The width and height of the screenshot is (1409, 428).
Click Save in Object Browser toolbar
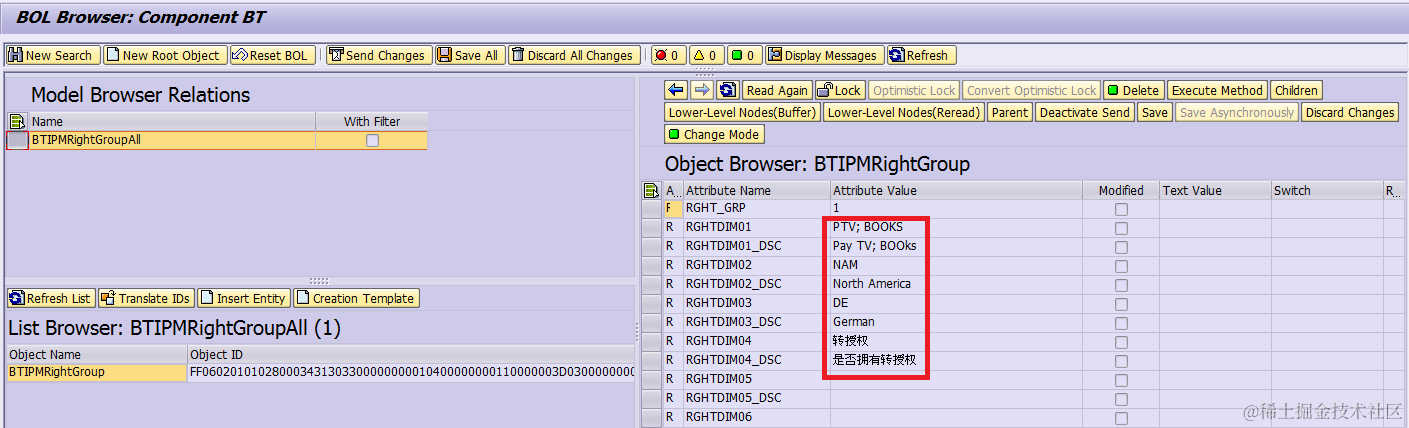[1154, 112]
